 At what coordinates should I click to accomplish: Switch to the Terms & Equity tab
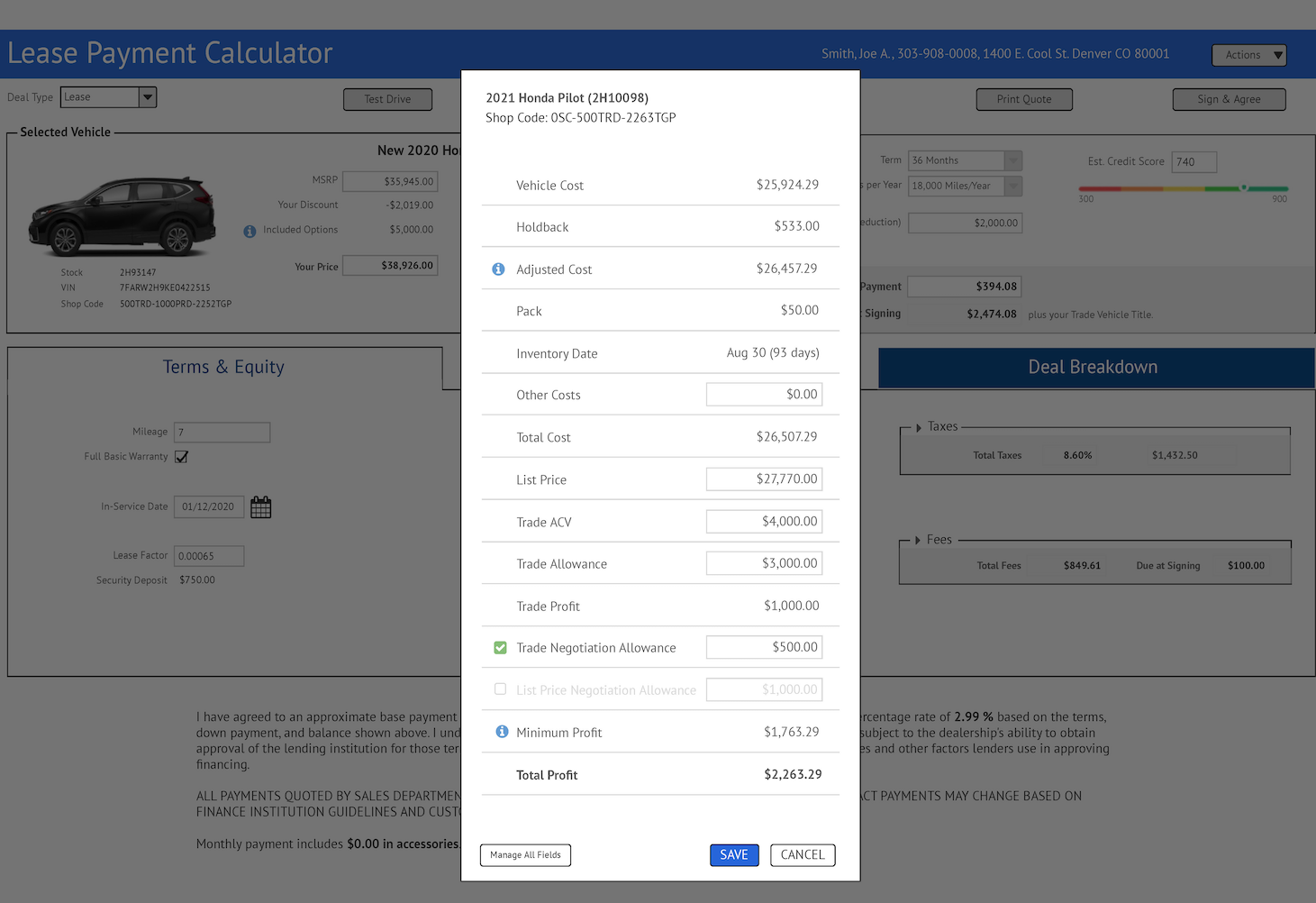pyautogui.click(x=223, y=367)
